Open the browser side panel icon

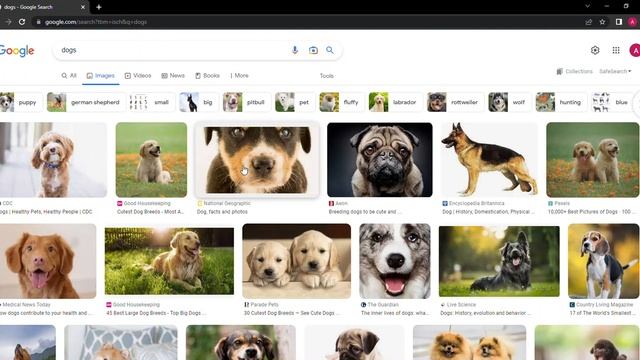click(x=619, y=22)
